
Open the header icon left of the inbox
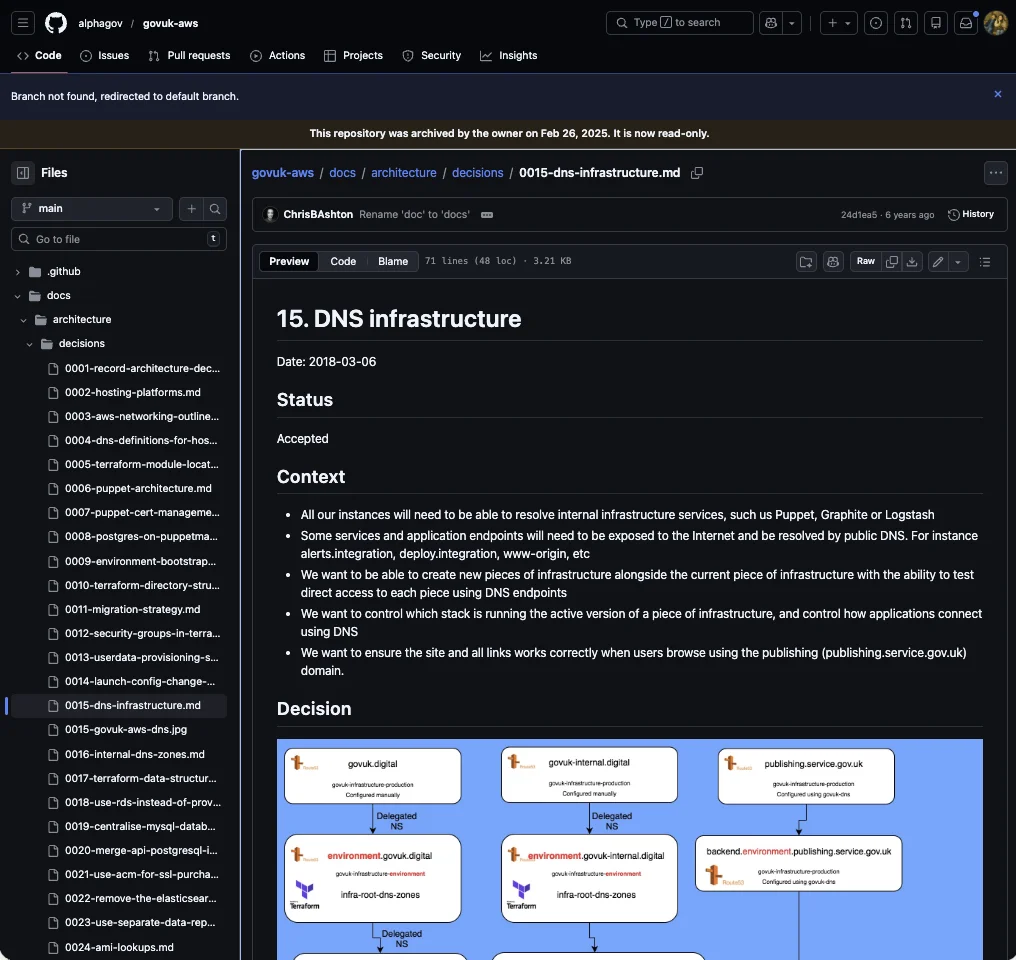coord(936,23)
